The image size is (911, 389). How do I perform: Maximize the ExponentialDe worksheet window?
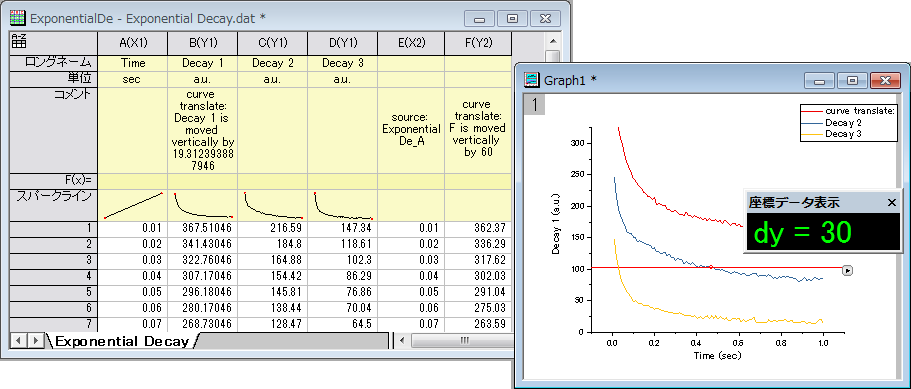click(x=512, y=19)
